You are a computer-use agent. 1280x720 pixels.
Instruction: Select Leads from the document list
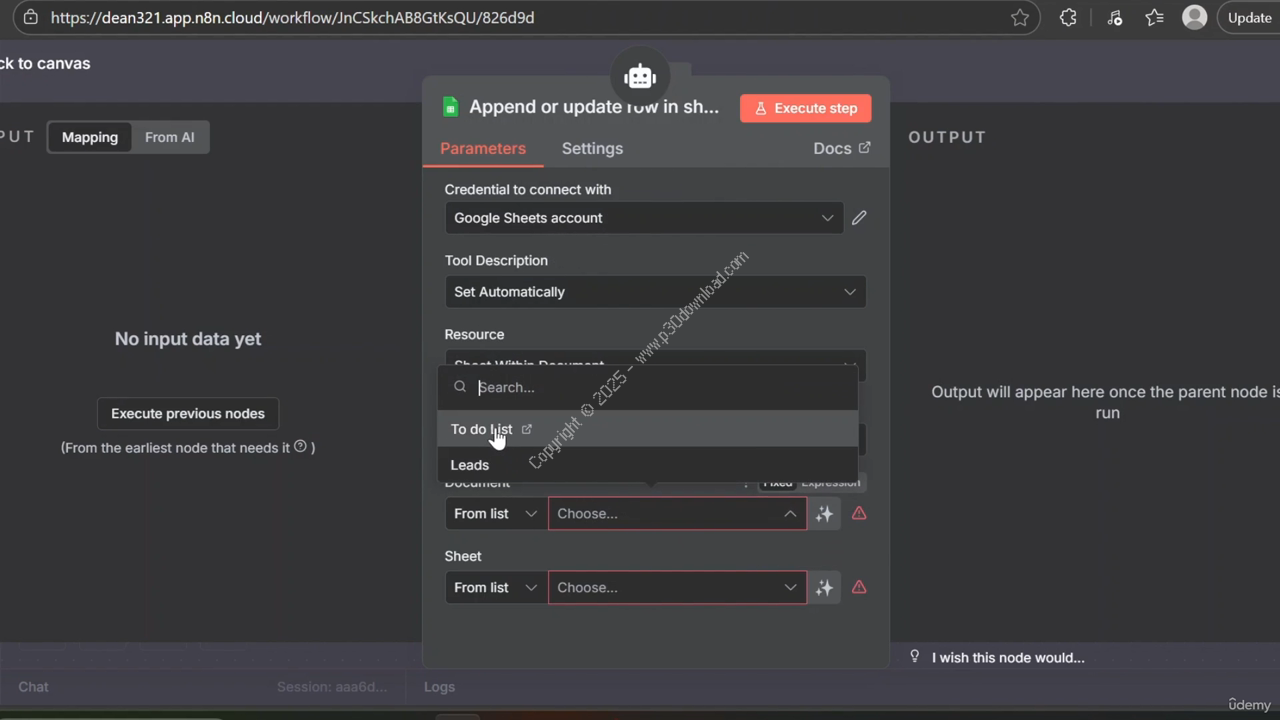pyautogui.click(x=470, y=465)
